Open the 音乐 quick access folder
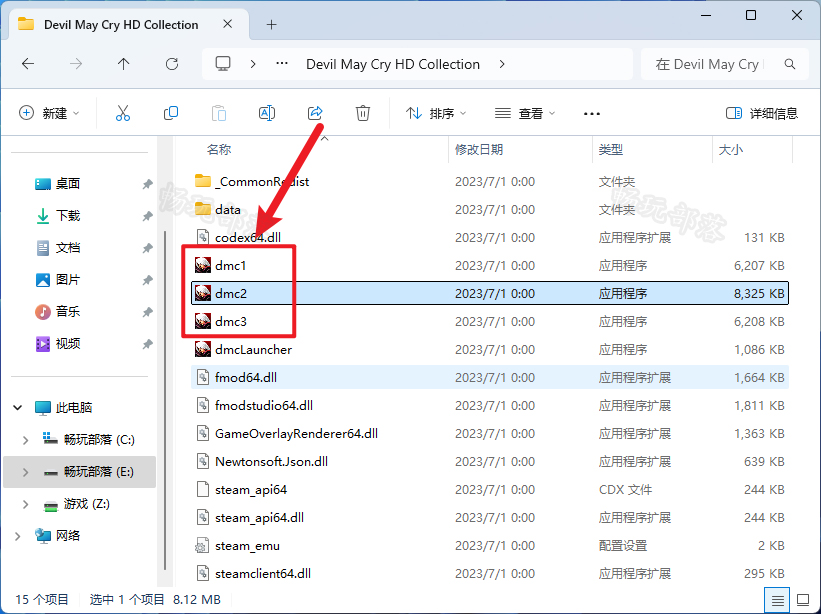The height and width of the screenshot is (614, 821). 68,311
